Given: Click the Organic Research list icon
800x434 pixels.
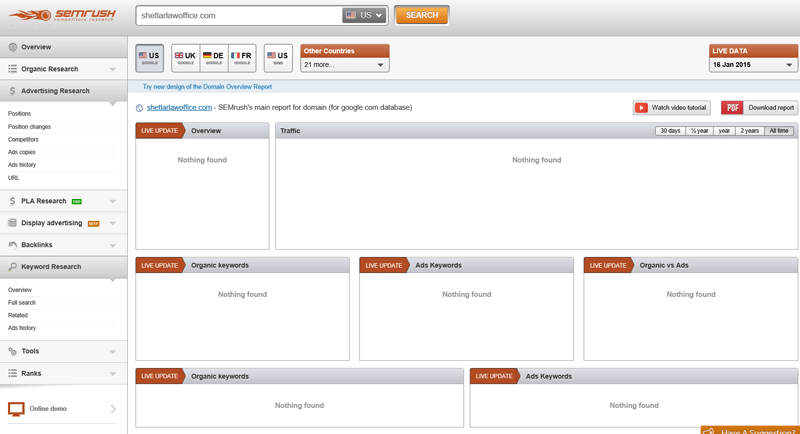Looking at the screenshot, I should click(x=12, y=69).
